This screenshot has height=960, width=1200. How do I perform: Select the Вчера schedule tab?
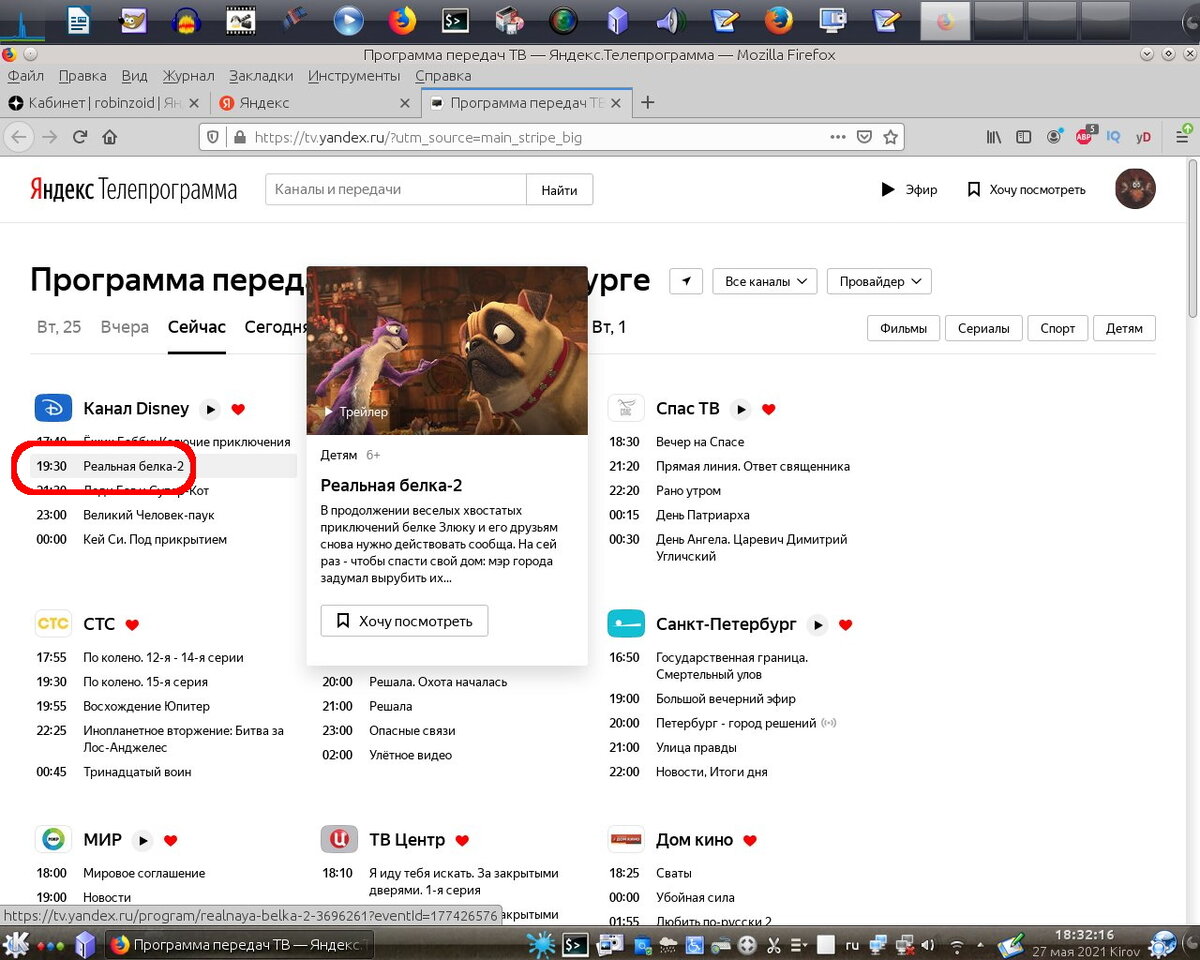pyautogui.click(x=125, y=327)
